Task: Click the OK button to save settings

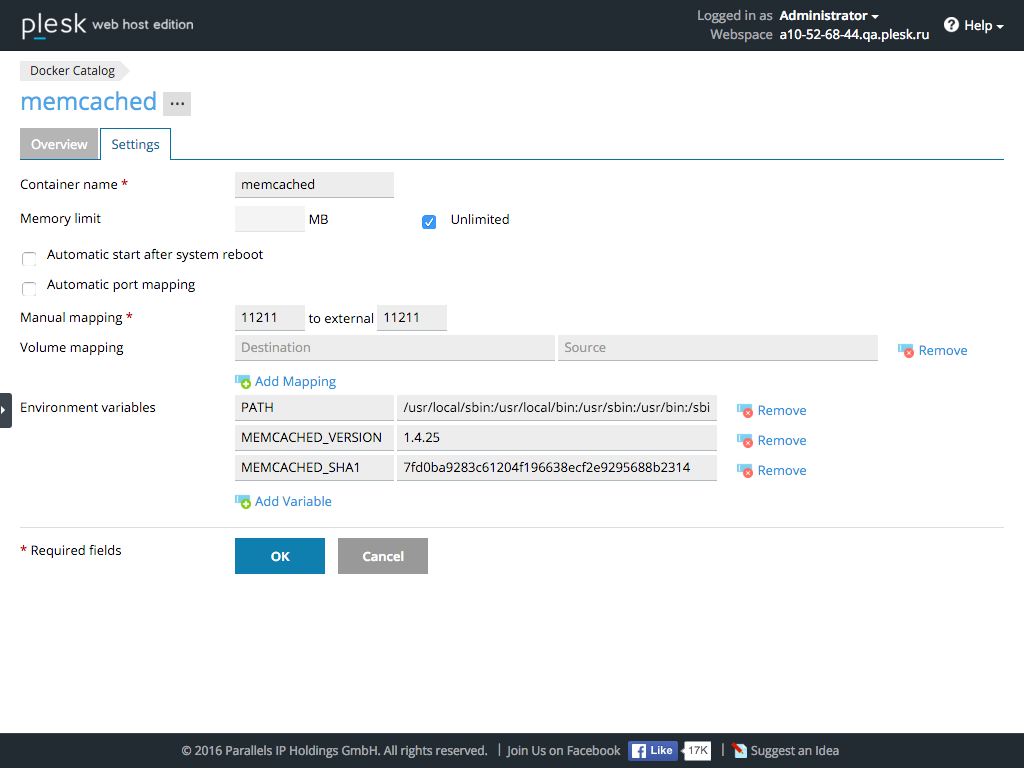Action: click(x=279, y=555)
